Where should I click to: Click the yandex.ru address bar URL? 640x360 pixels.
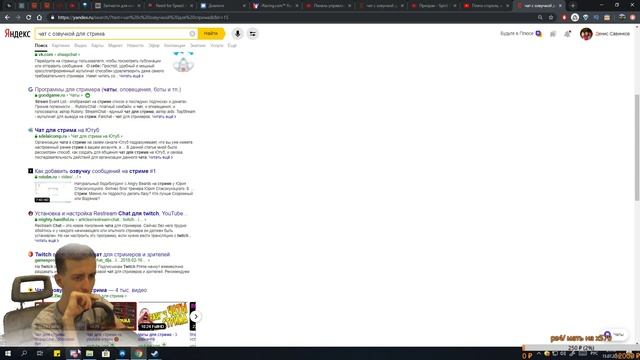tap(143, 18)
